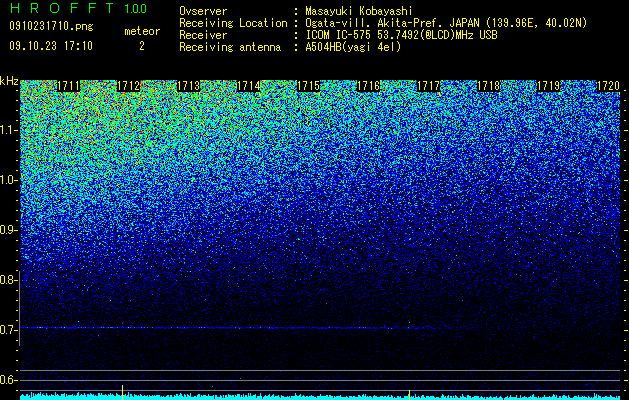
Task: Select the 0910231710.png filename text
Action: tap(51, 26)
